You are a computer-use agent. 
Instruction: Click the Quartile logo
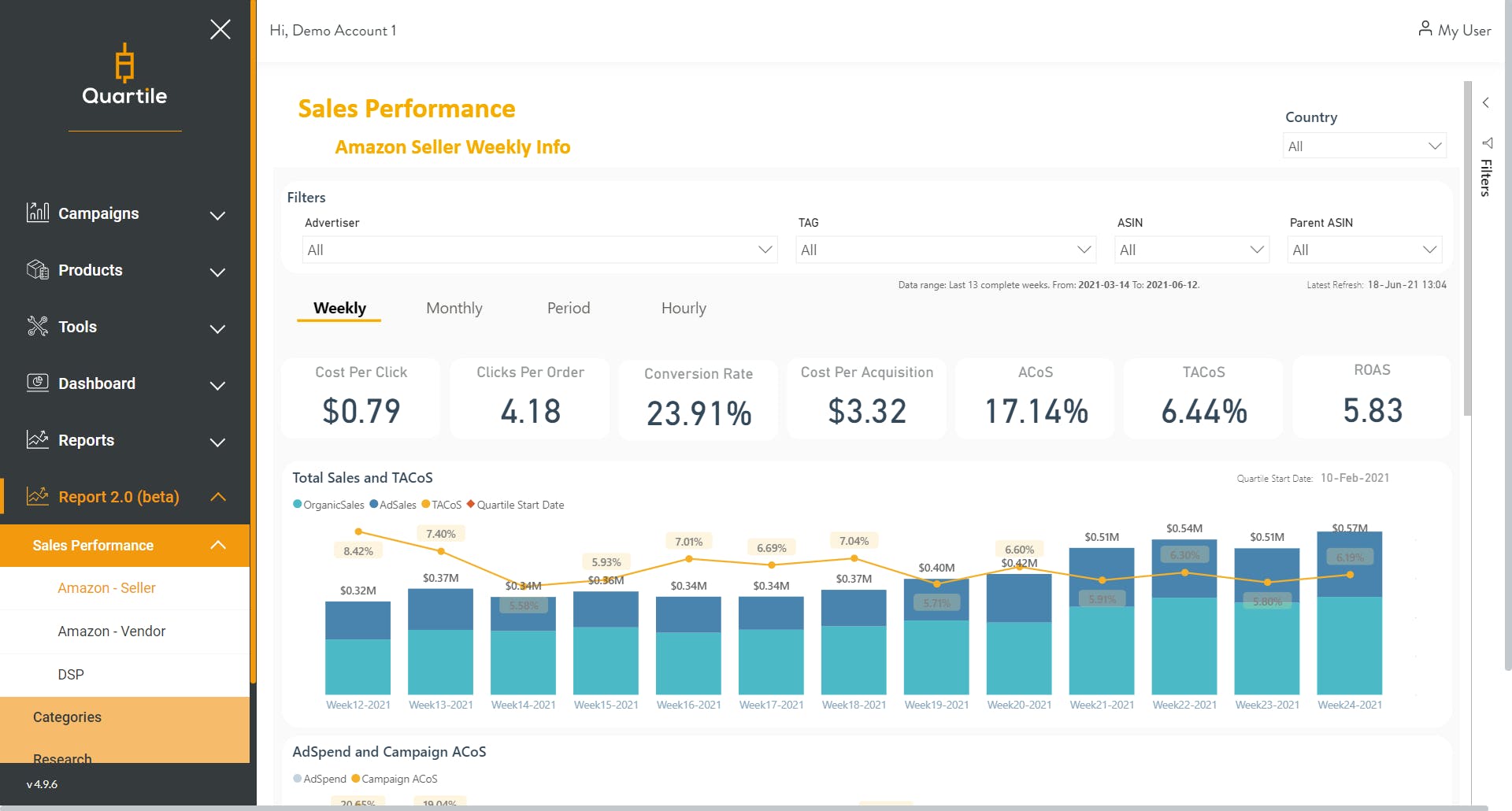(124, 75)
